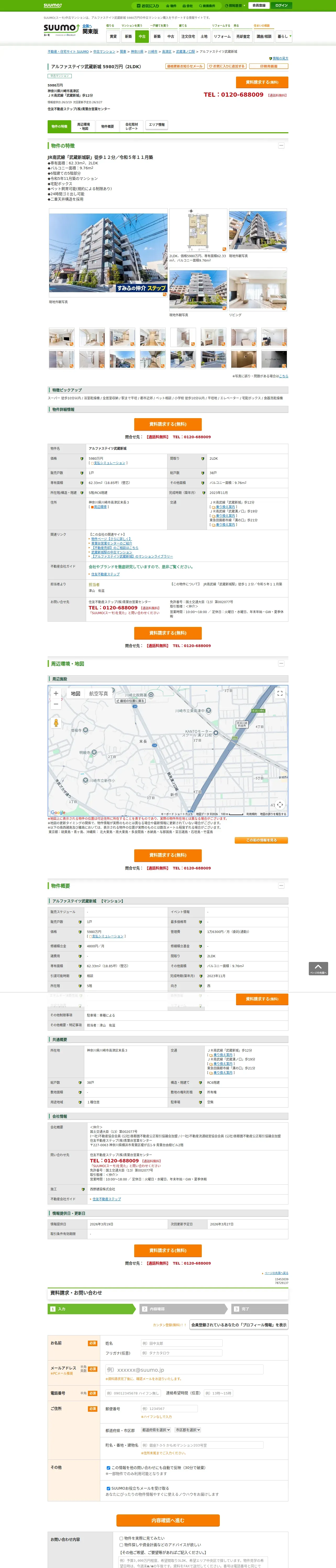The image size is (336, 1568).
Task: Collapse the 物件の特徴 section
Action: [281, 146]
